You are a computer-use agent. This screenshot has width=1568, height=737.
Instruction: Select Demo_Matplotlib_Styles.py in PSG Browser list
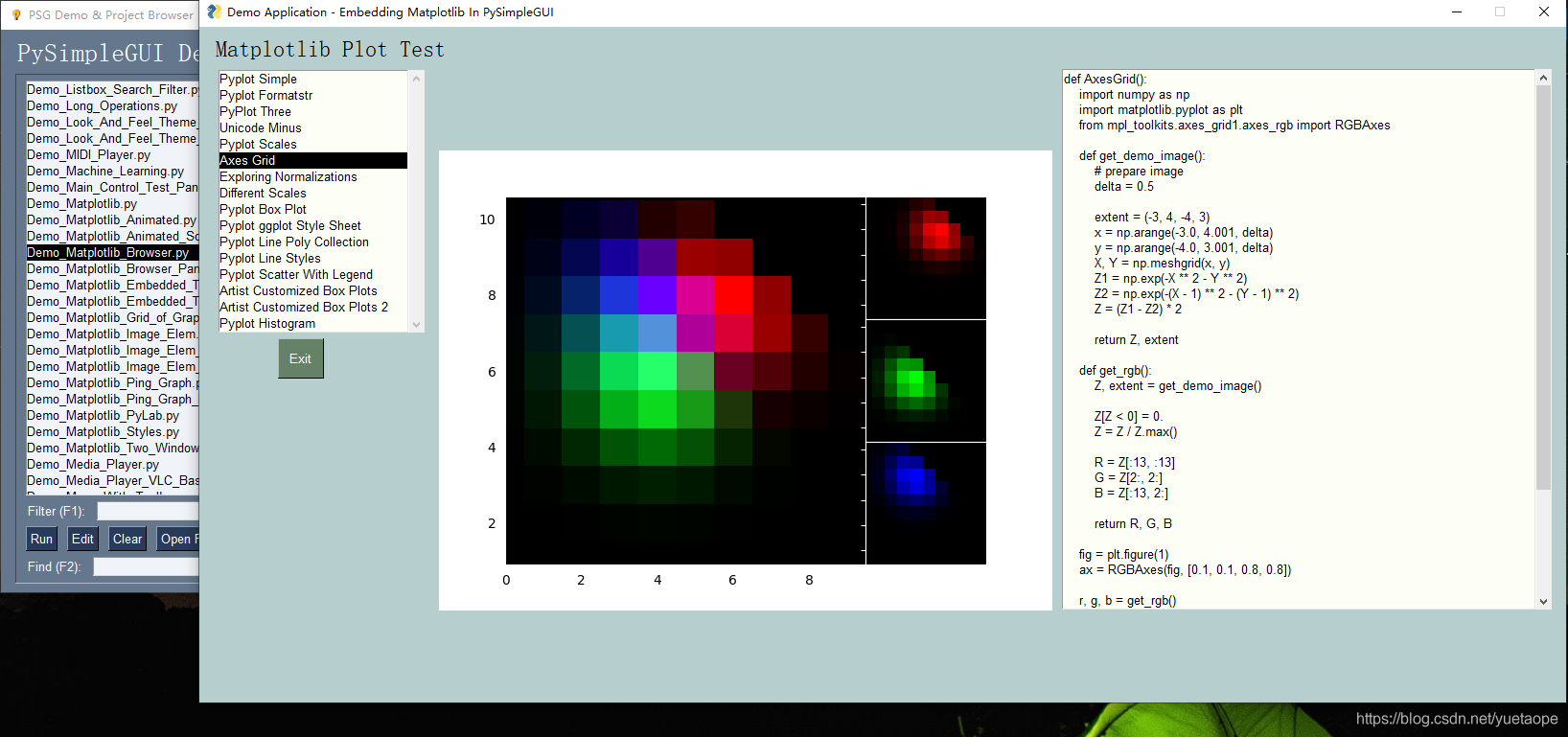coord(112,431)
